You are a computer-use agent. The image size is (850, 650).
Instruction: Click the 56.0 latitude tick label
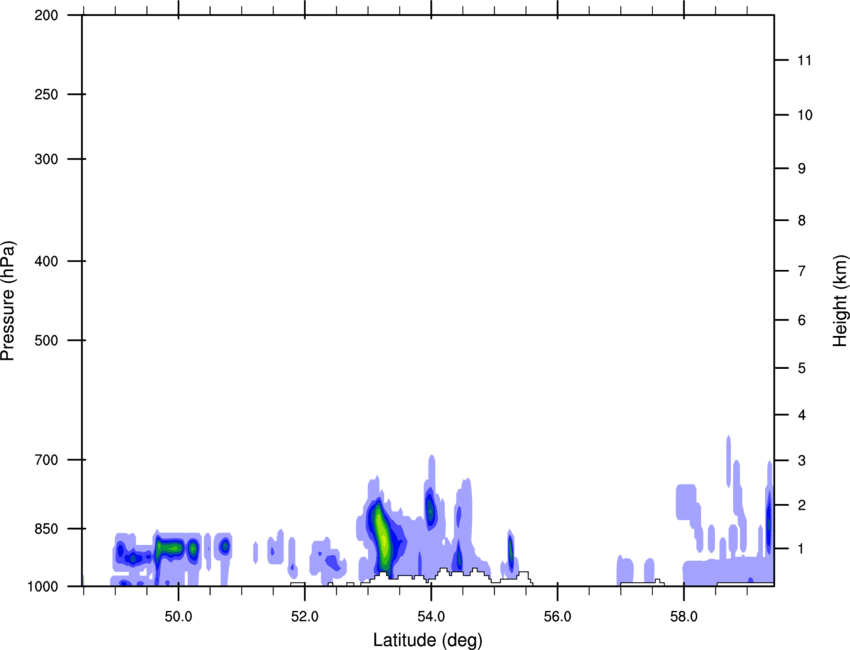(x=558, y=617)
